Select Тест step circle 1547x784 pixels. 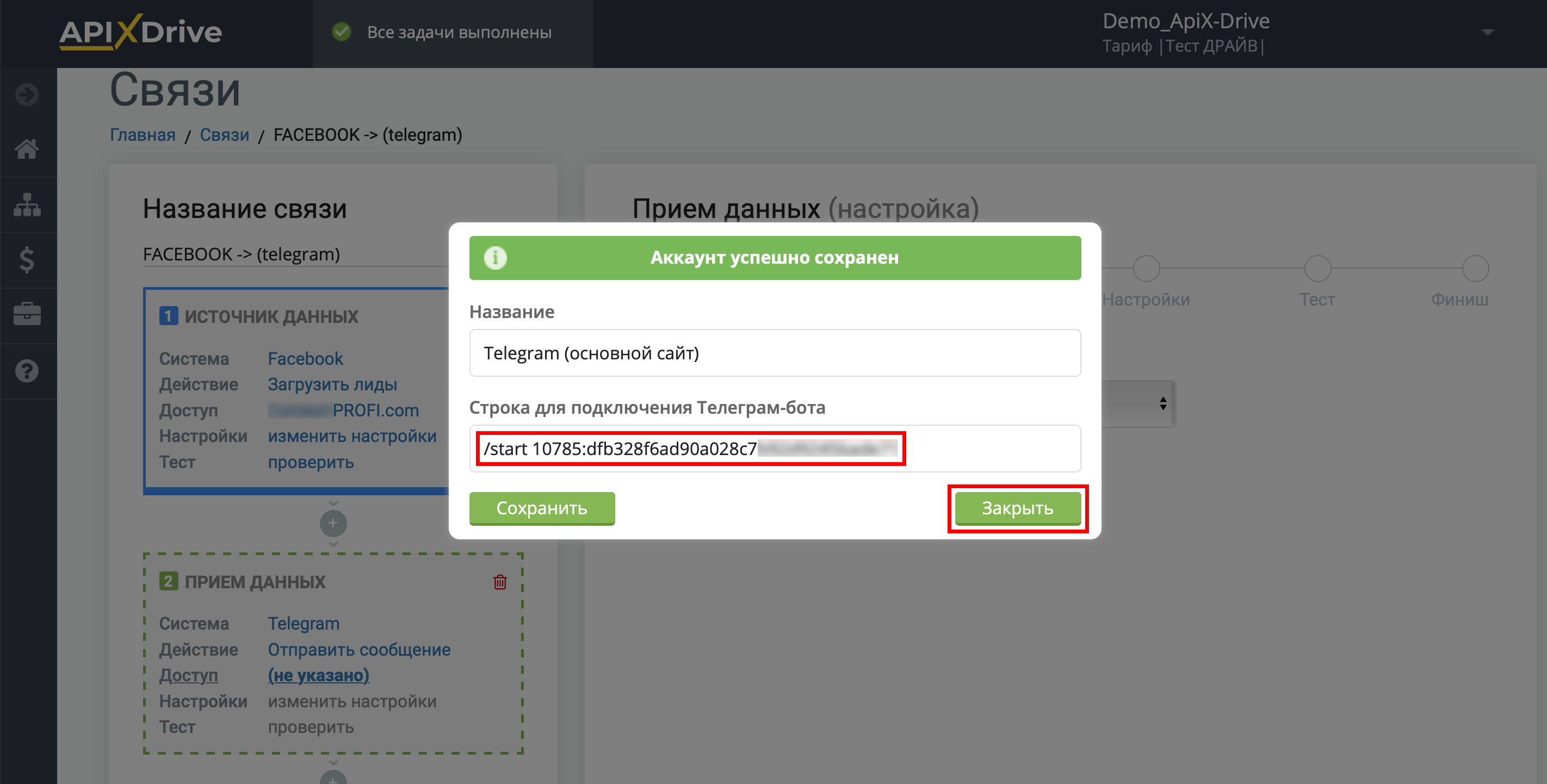(x=1317, y=269)
